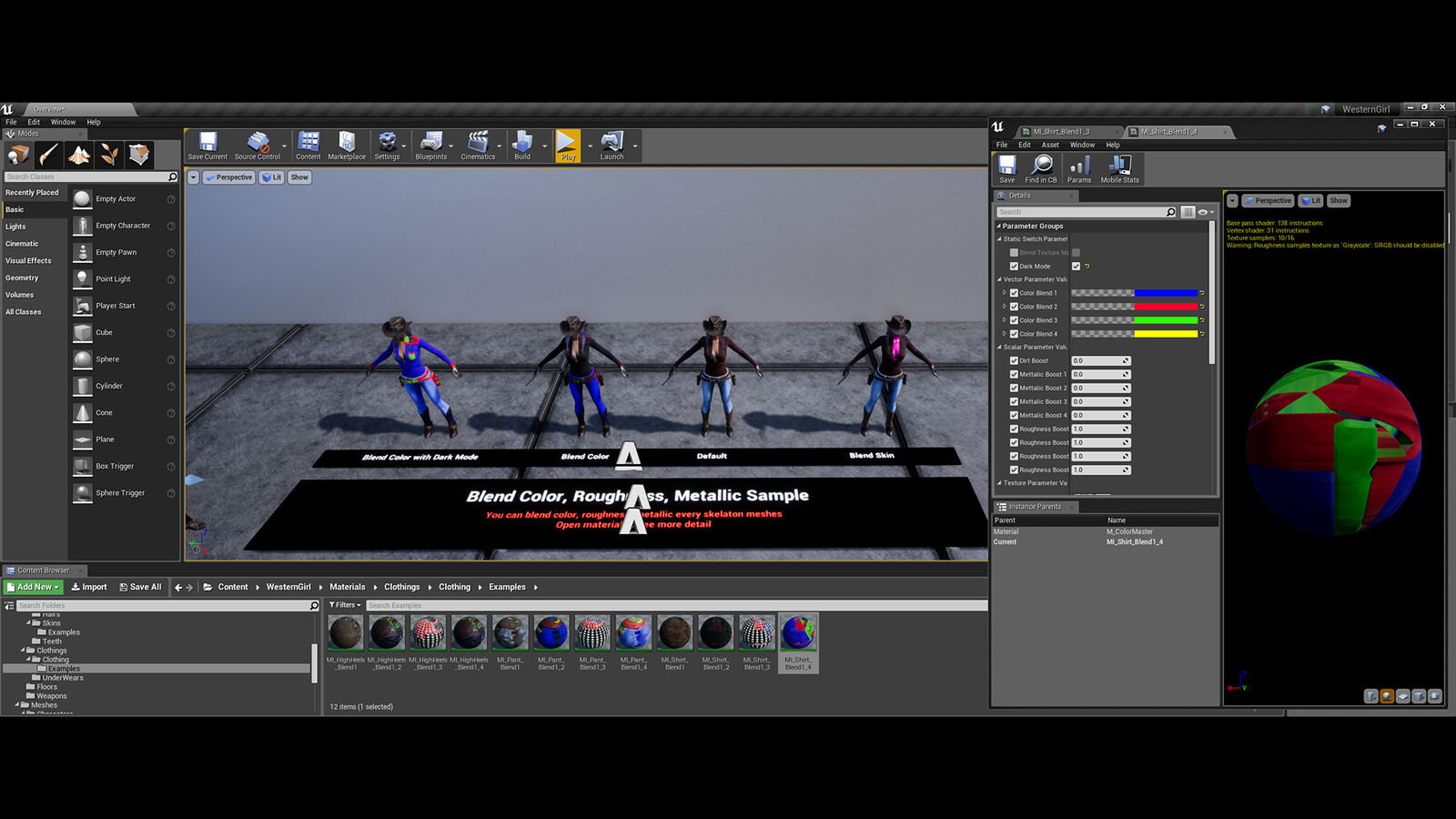This screenshot has width=1456, height=819.
Task: Click the sources panel toggle icon
Action: [x=9, y=605]
